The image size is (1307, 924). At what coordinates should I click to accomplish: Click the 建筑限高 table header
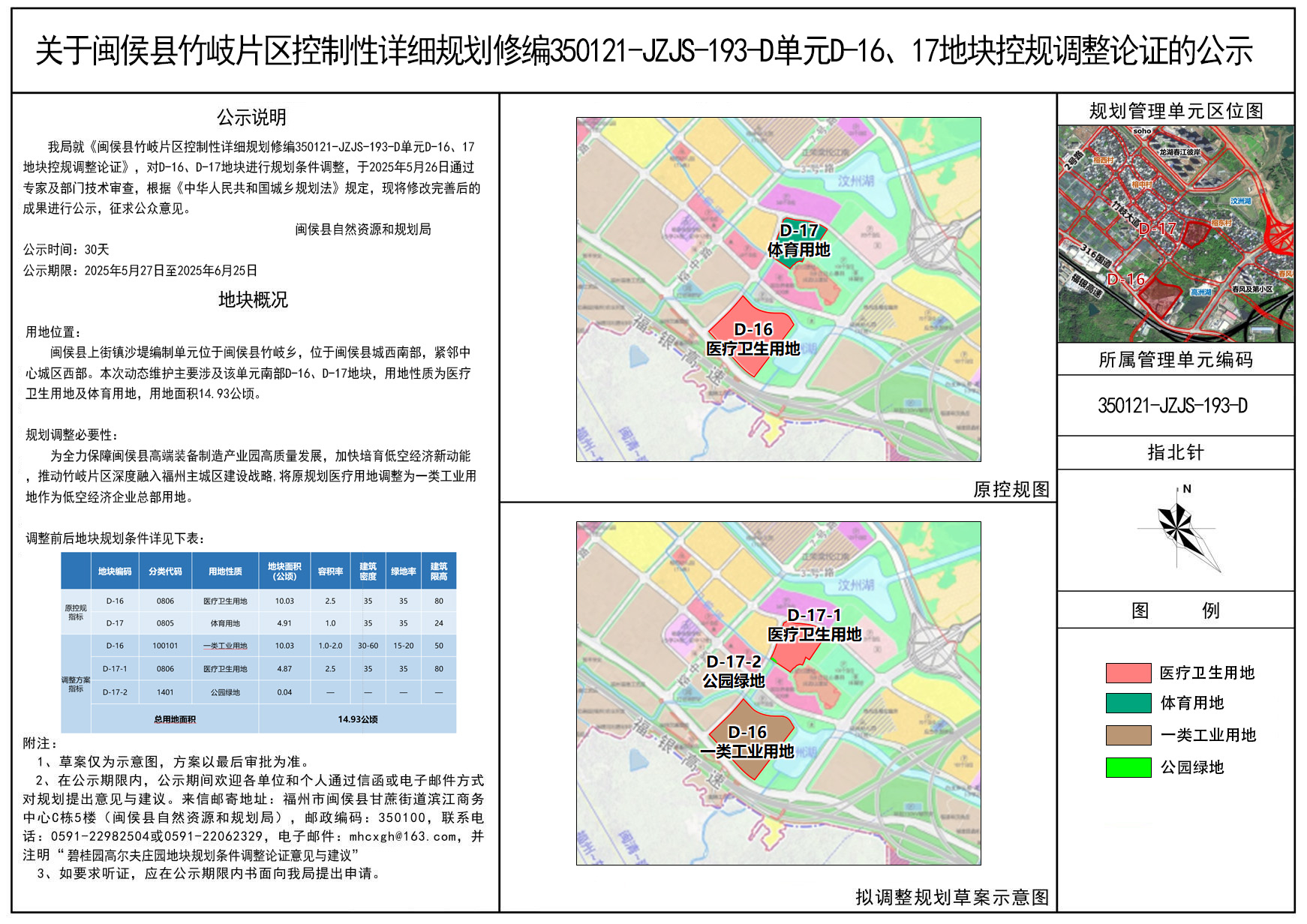(x=439, y=571)
